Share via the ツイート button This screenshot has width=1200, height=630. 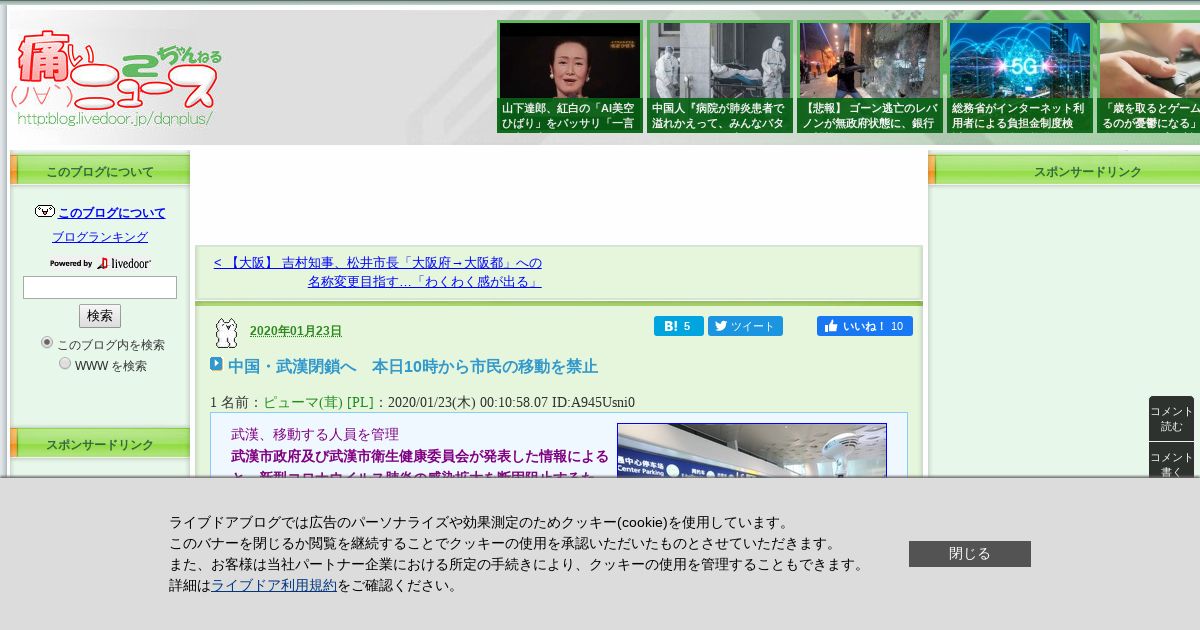click(x=745, y=326)
